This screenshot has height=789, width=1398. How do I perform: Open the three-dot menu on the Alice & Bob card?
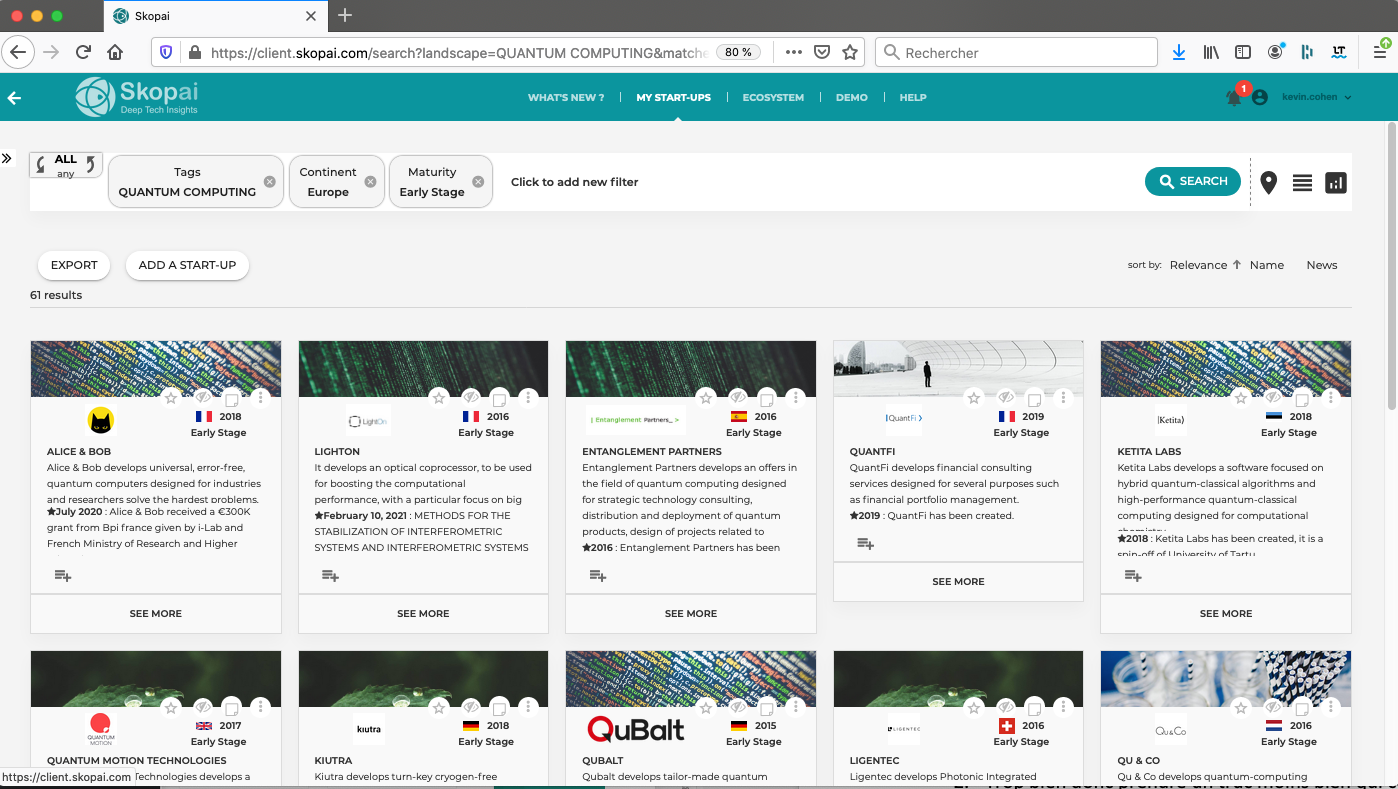(x=261, y=398)
